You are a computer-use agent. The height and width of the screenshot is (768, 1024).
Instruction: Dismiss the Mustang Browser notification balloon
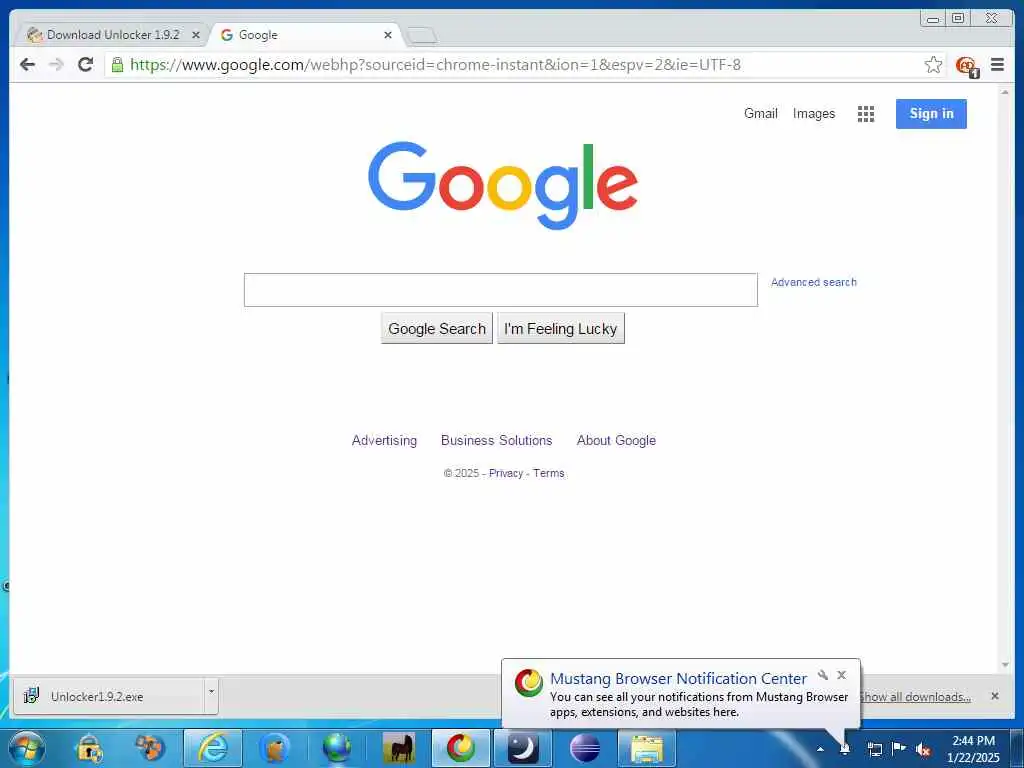tap(842, 675)
